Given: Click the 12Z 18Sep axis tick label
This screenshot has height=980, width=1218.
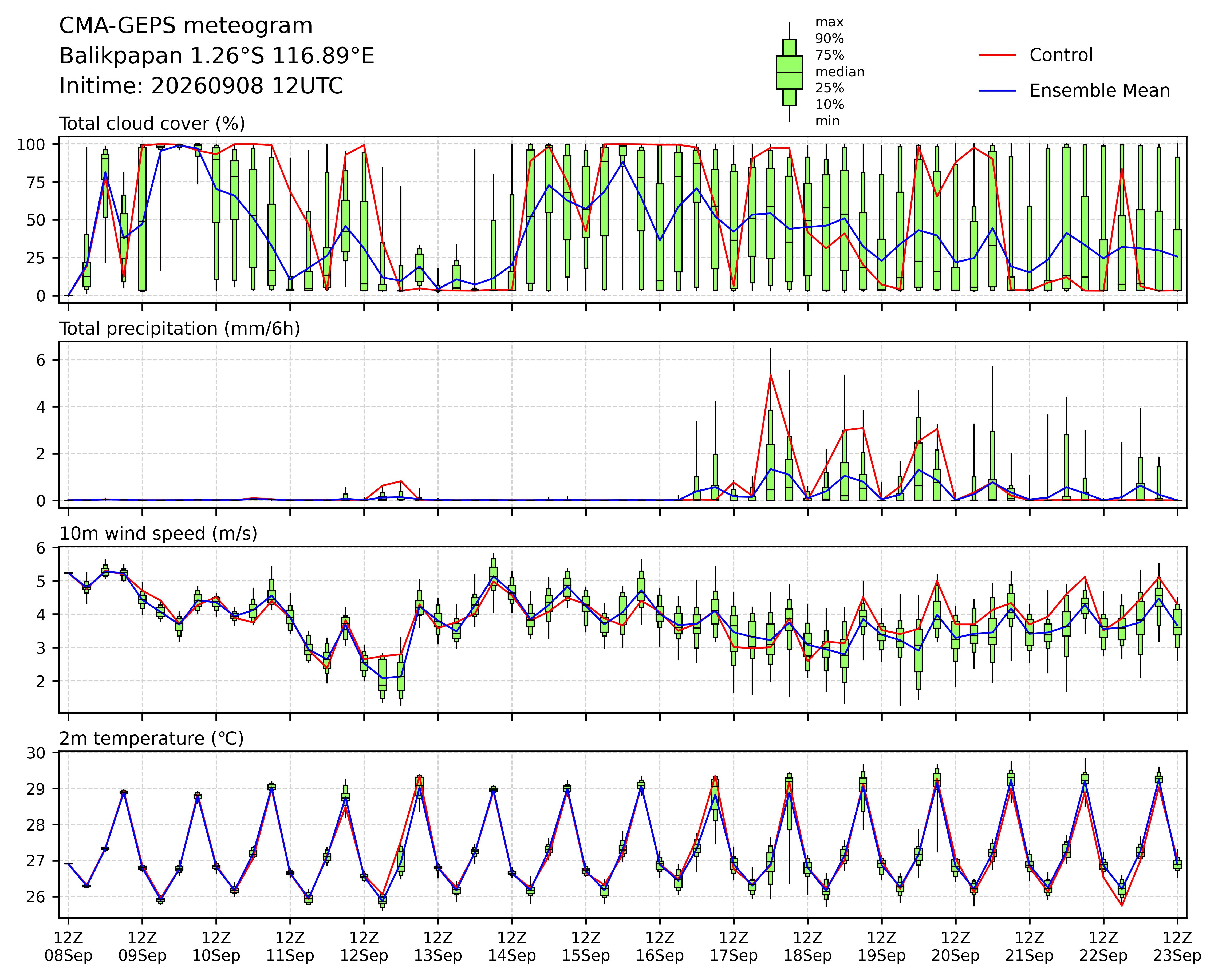Looking at the screenshot, I should click(807, 947).
